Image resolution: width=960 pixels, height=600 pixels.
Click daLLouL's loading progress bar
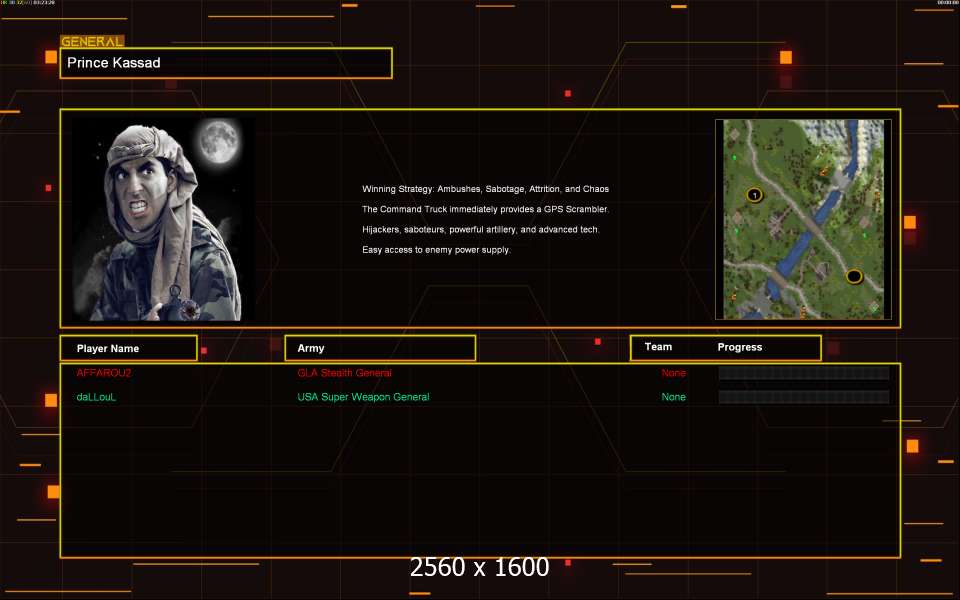coord(803,397)
